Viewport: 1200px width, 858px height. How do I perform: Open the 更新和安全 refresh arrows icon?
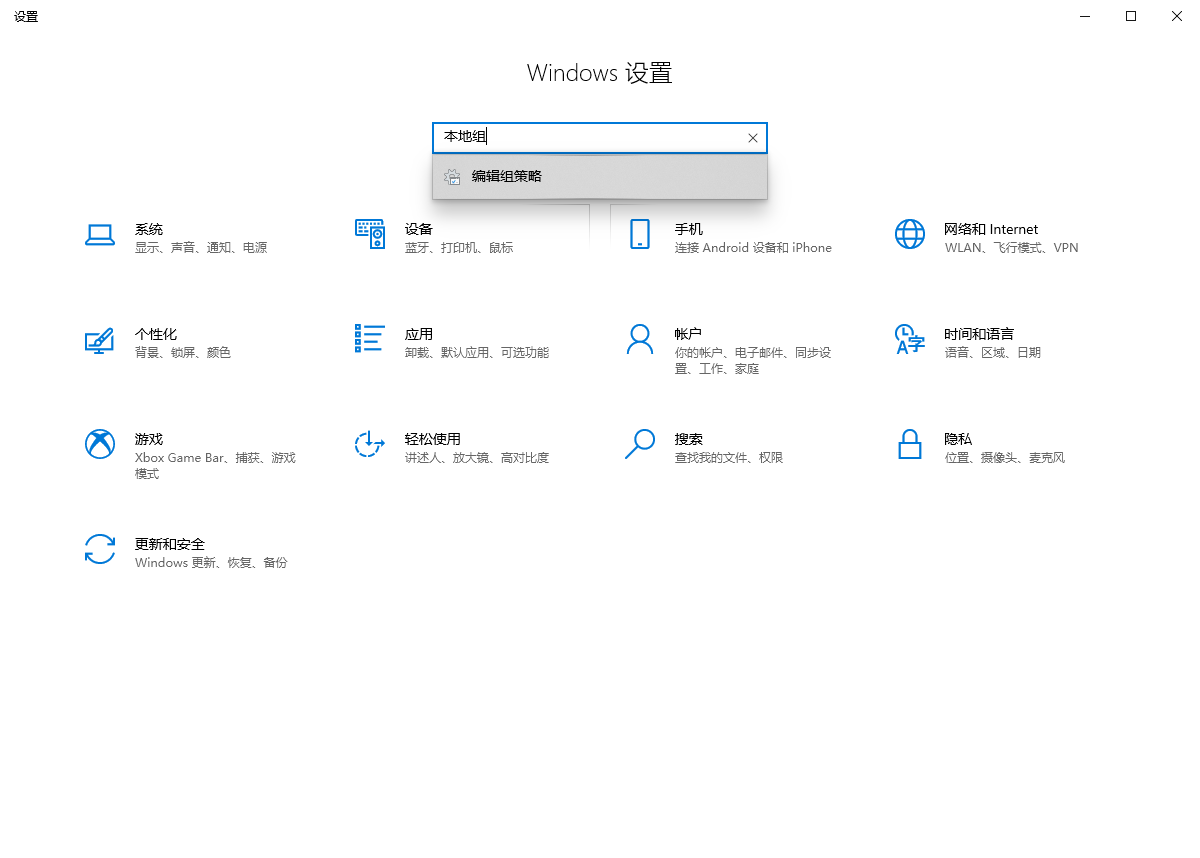pyautogui.click(x=100, y=549)
